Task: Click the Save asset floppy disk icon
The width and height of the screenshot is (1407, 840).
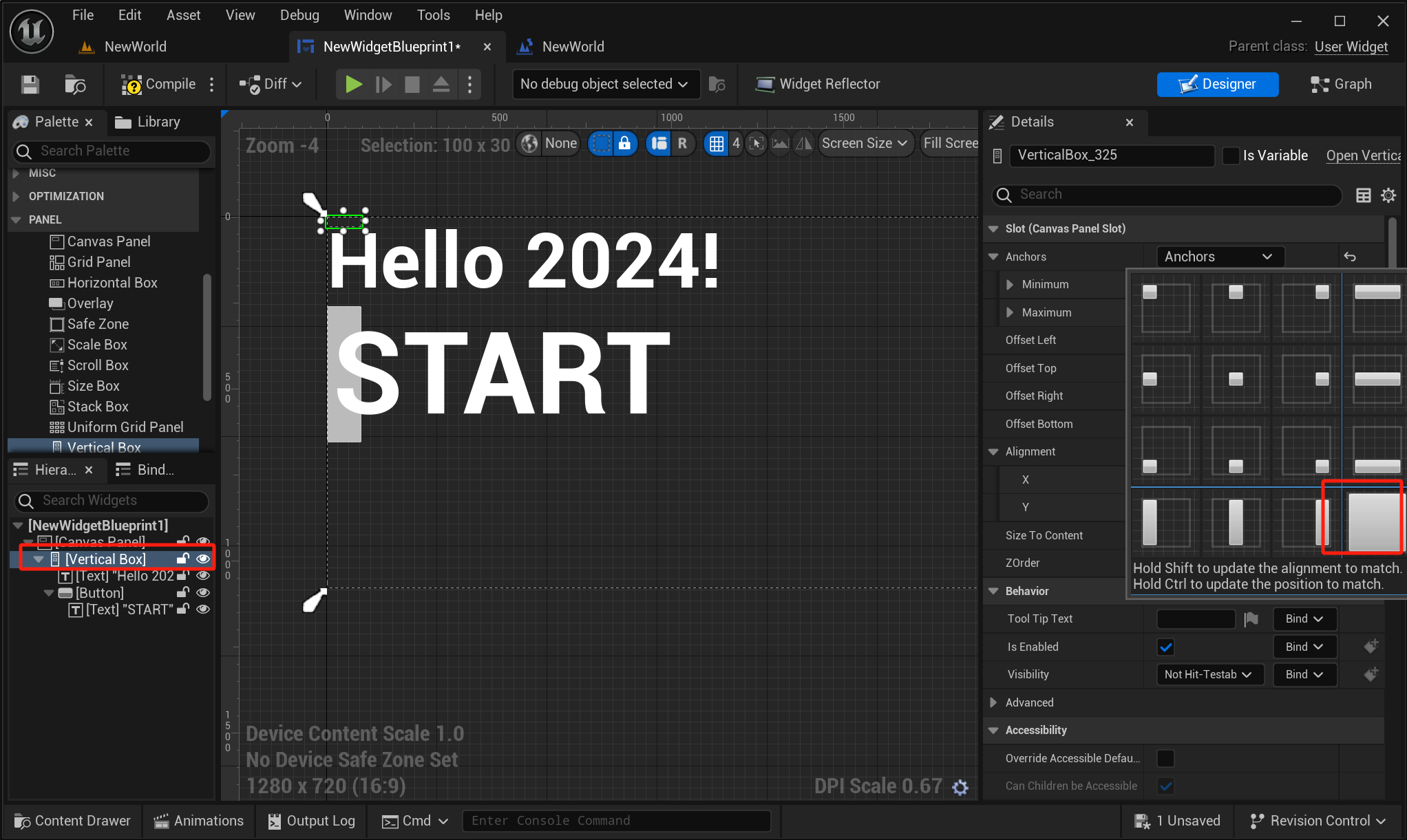Action: [x=30, y=84]
